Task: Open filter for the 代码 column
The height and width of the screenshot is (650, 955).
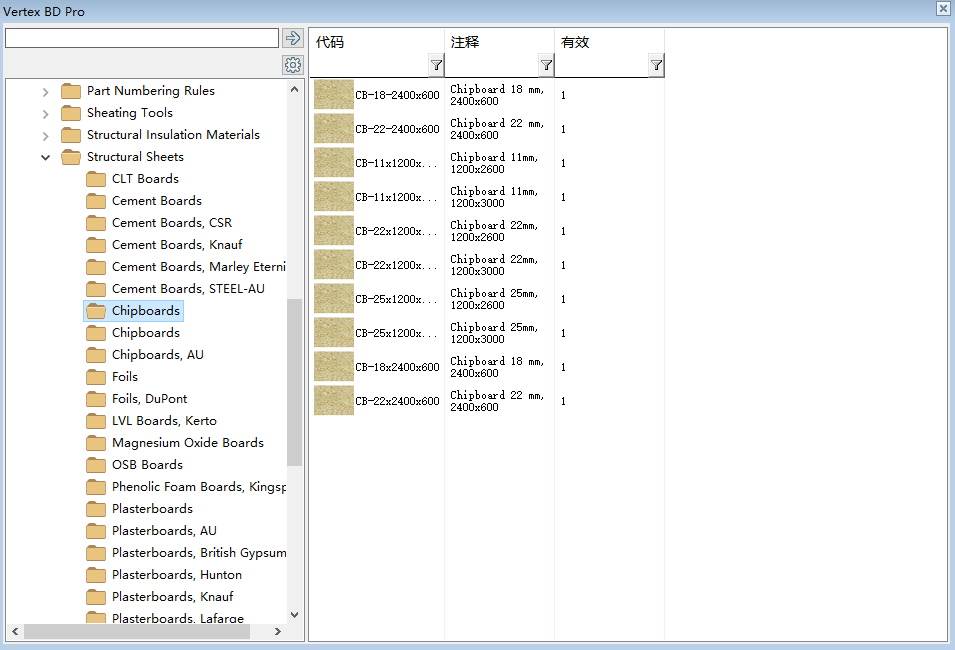Action: click(x=436, y=65)
